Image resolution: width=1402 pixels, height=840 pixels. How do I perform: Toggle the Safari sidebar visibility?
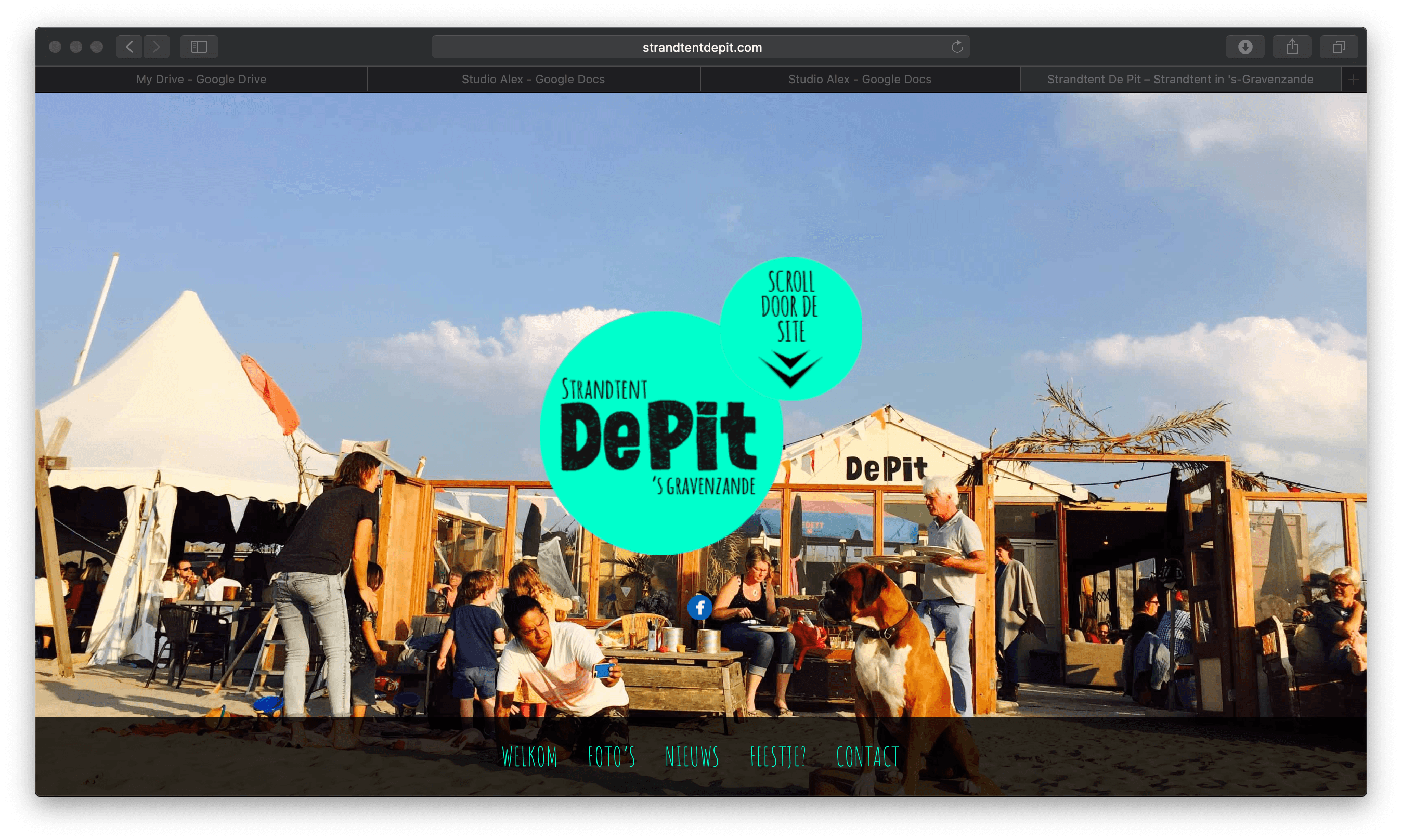click(200, 47)
